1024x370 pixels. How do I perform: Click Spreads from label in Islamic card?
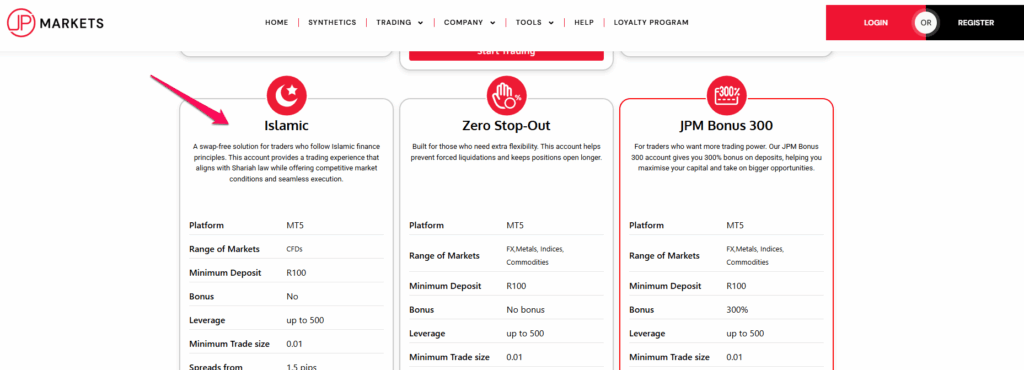pyautogui.click(x=216, y=366)
